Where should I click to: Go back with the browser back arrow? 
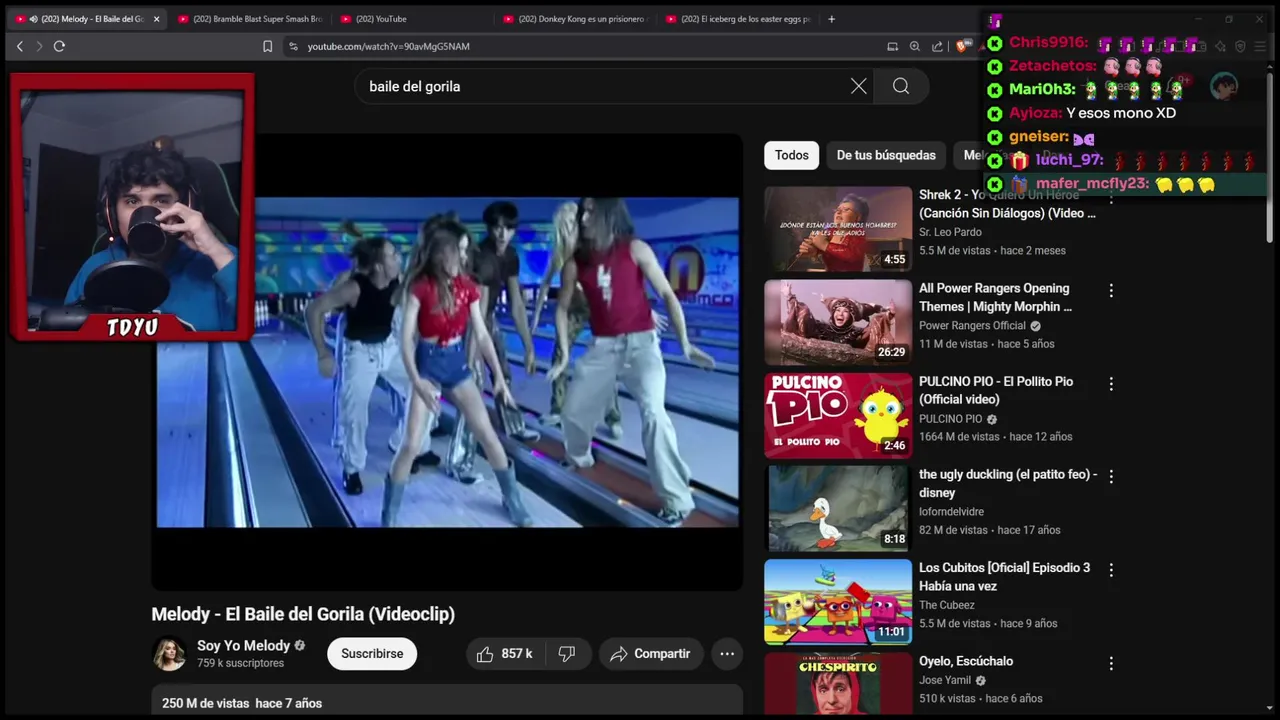pos(19,46)
